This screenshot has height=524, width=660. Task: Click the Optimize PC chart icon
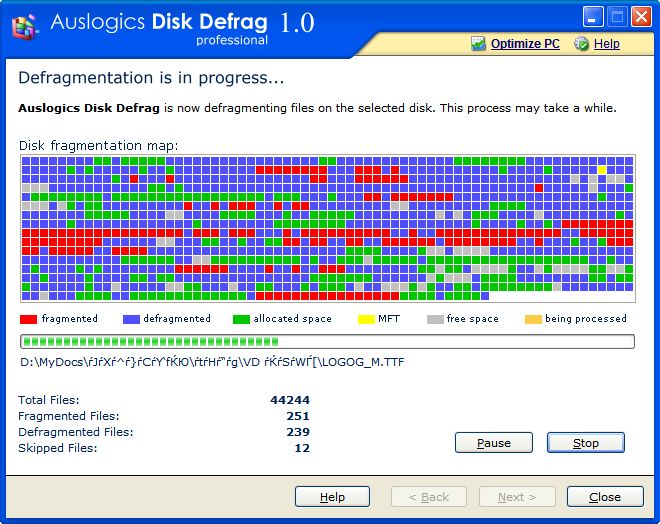click(x=478, y=43)
